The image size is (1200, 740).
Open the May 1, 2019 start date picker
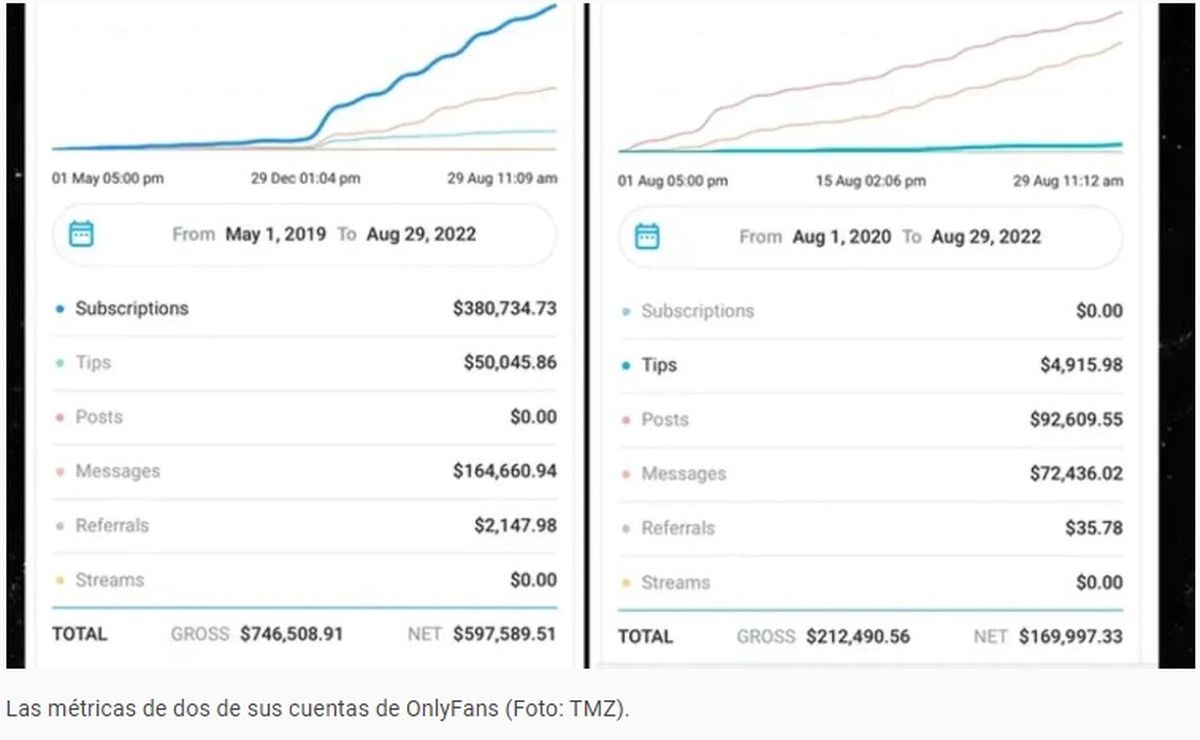pos(274,235)
